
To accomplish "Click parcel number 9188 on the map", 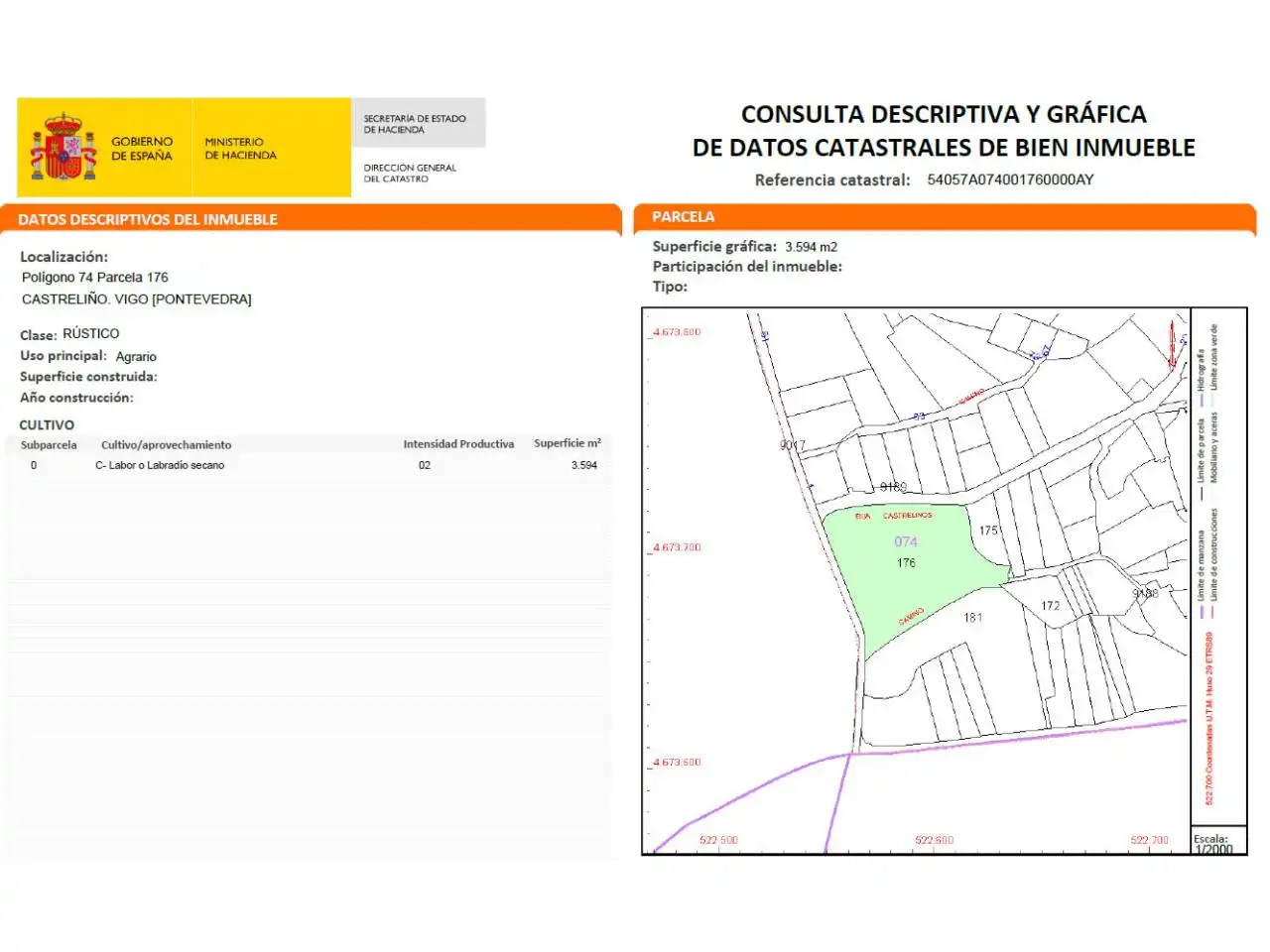I will [x=1145, y=593].
